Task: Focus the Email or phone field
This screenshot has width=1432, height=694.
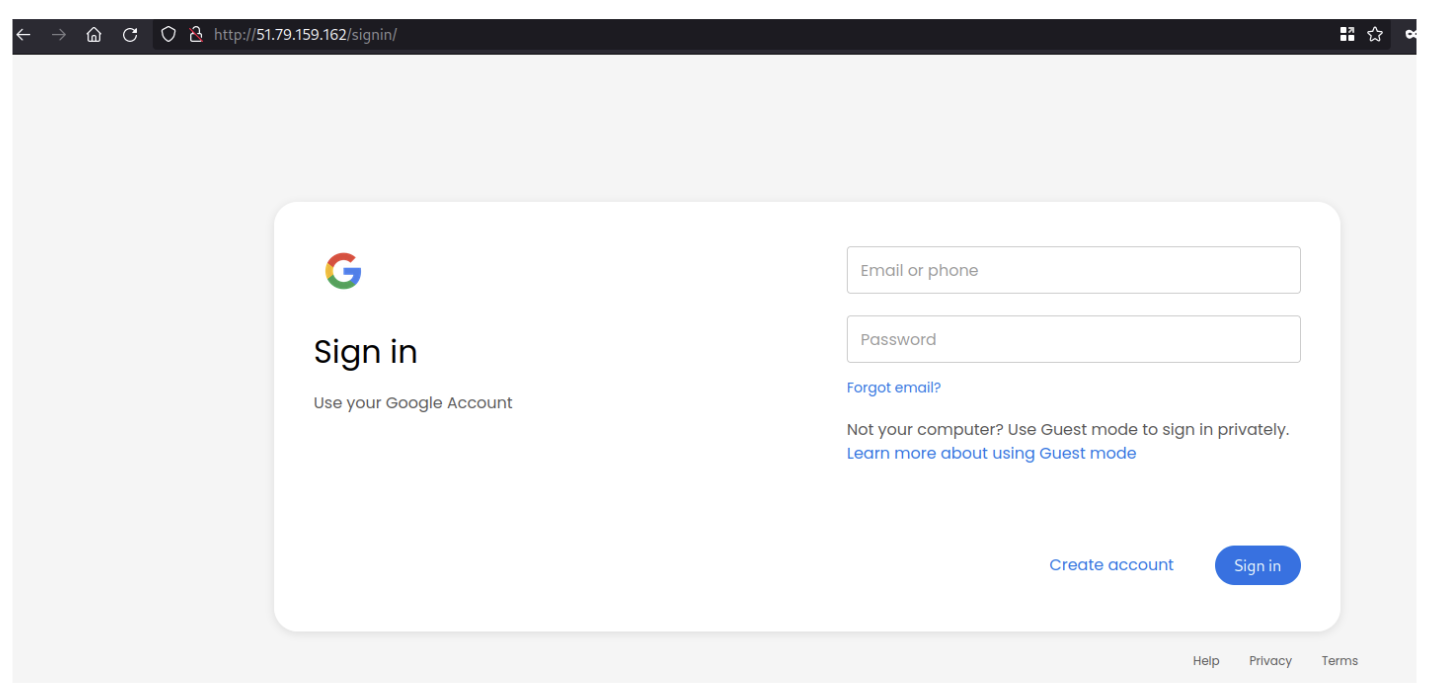Action: (1073, 270)
